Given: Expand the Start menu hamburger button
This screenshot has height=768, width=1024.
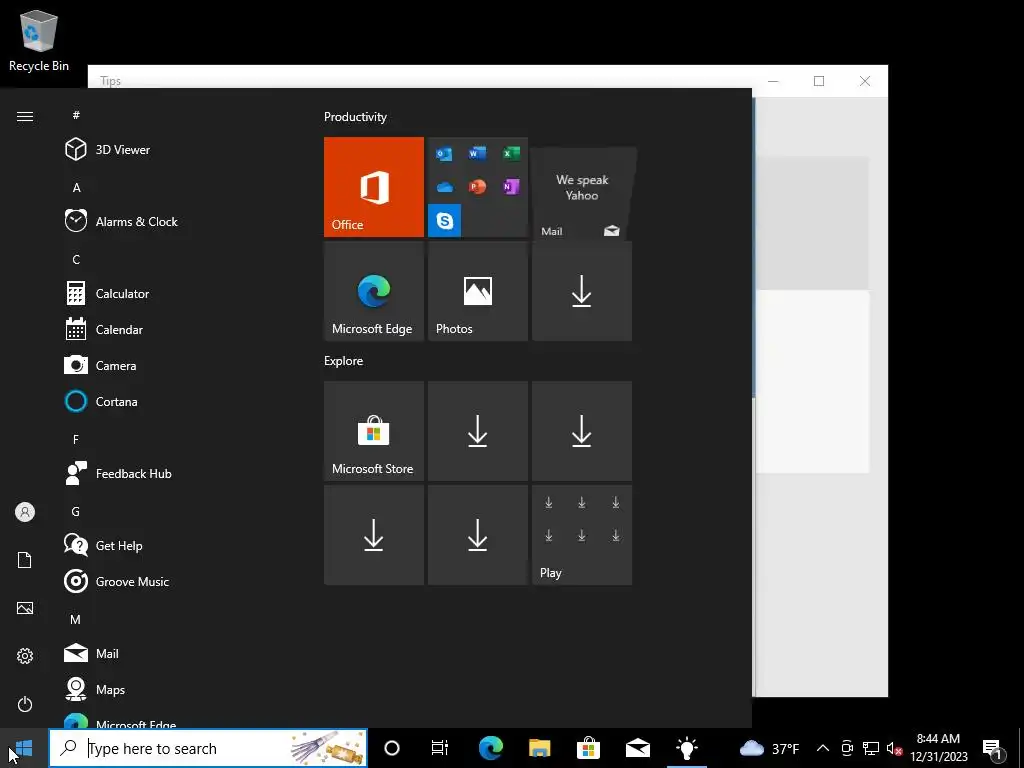Looking at the screenshot, I should coord(25,116).
